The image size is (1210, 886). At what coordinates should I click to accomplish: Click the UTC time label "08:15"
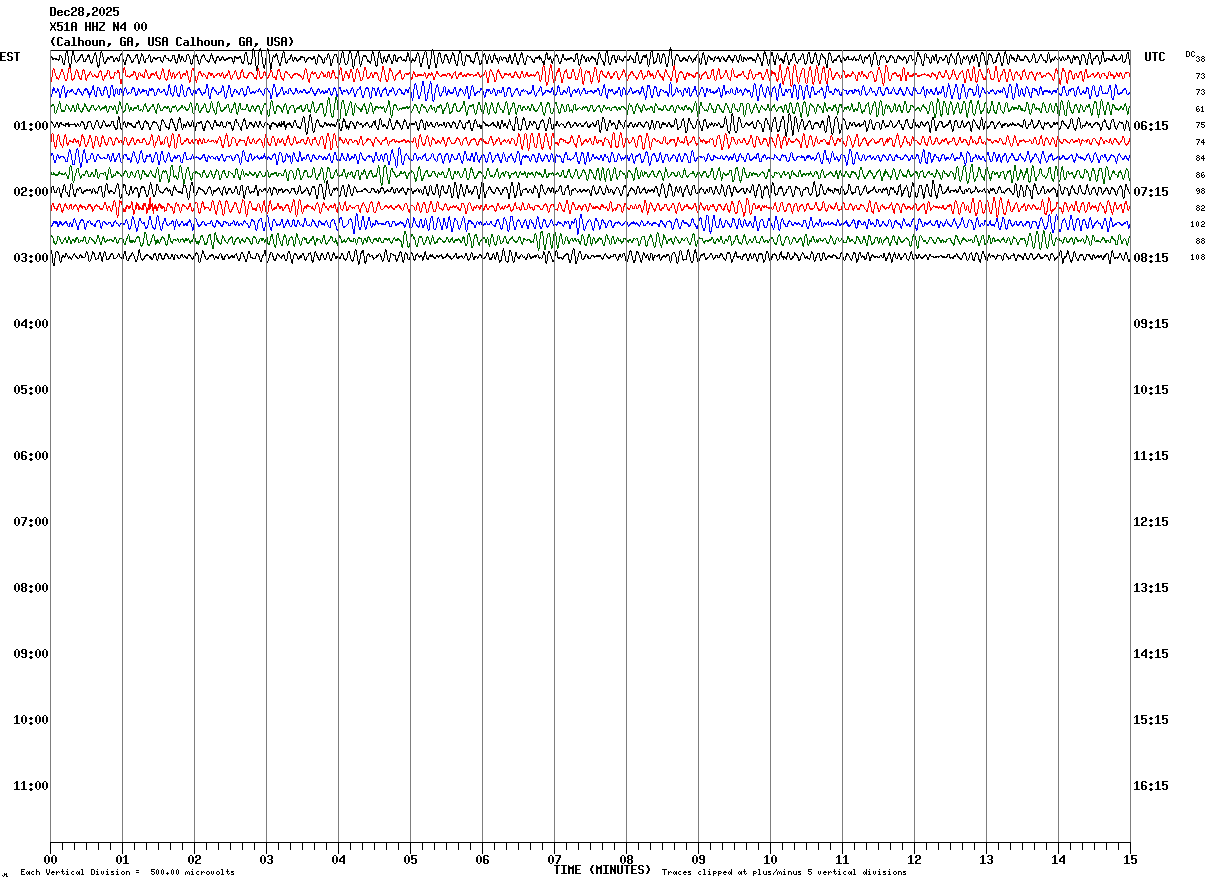coord(1151,258)
